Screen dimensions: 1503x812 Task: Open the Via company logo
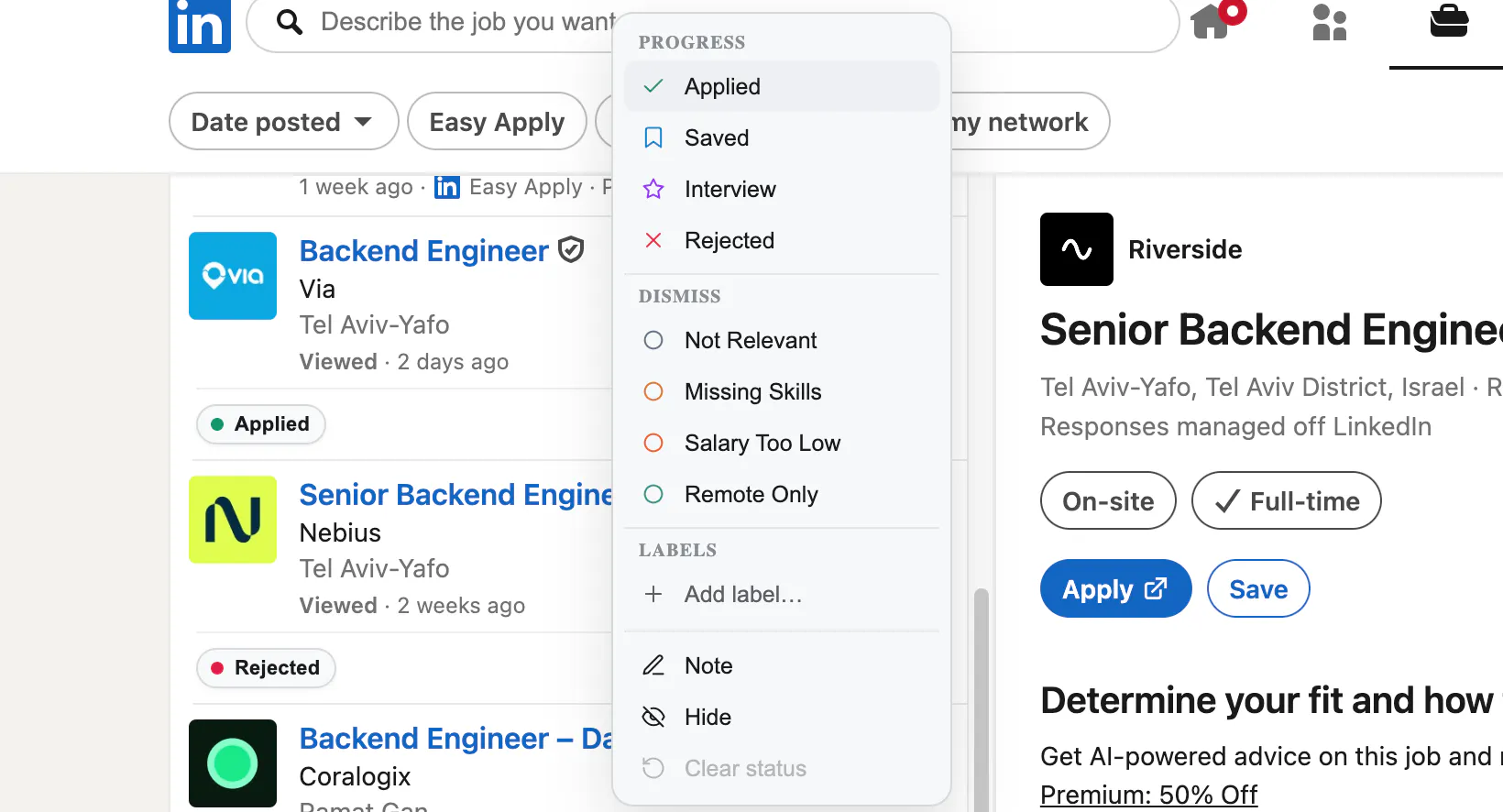coord(233,276)
